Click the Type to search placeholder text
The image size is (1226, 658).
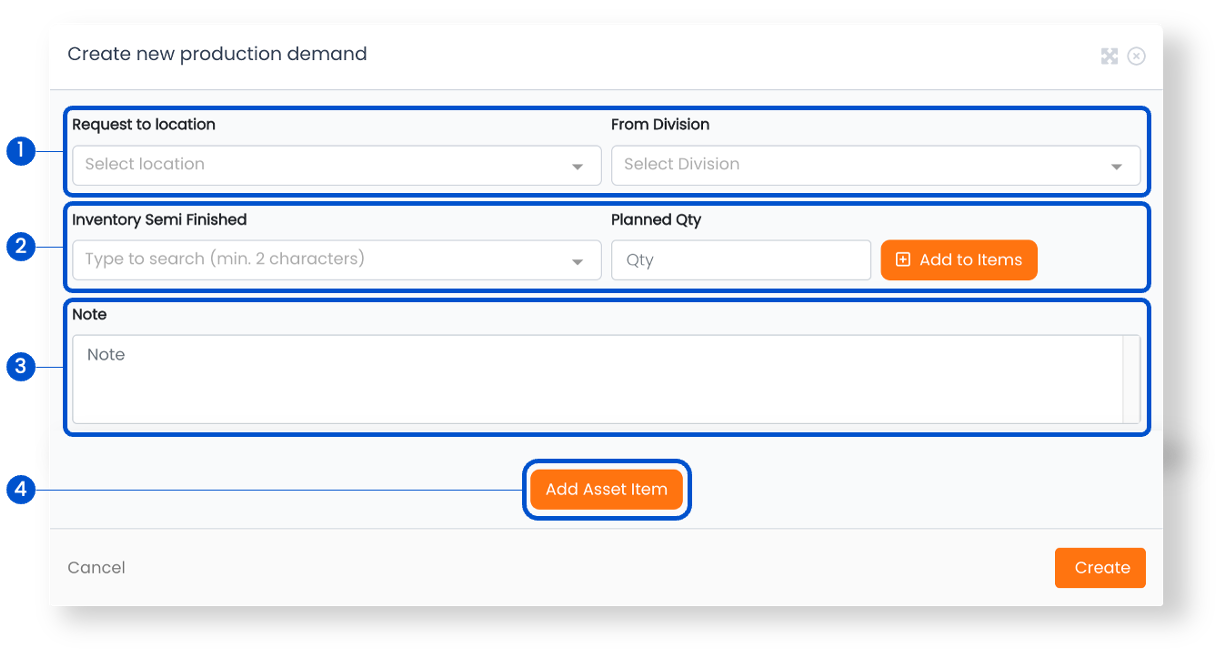[x=225, y=259]
